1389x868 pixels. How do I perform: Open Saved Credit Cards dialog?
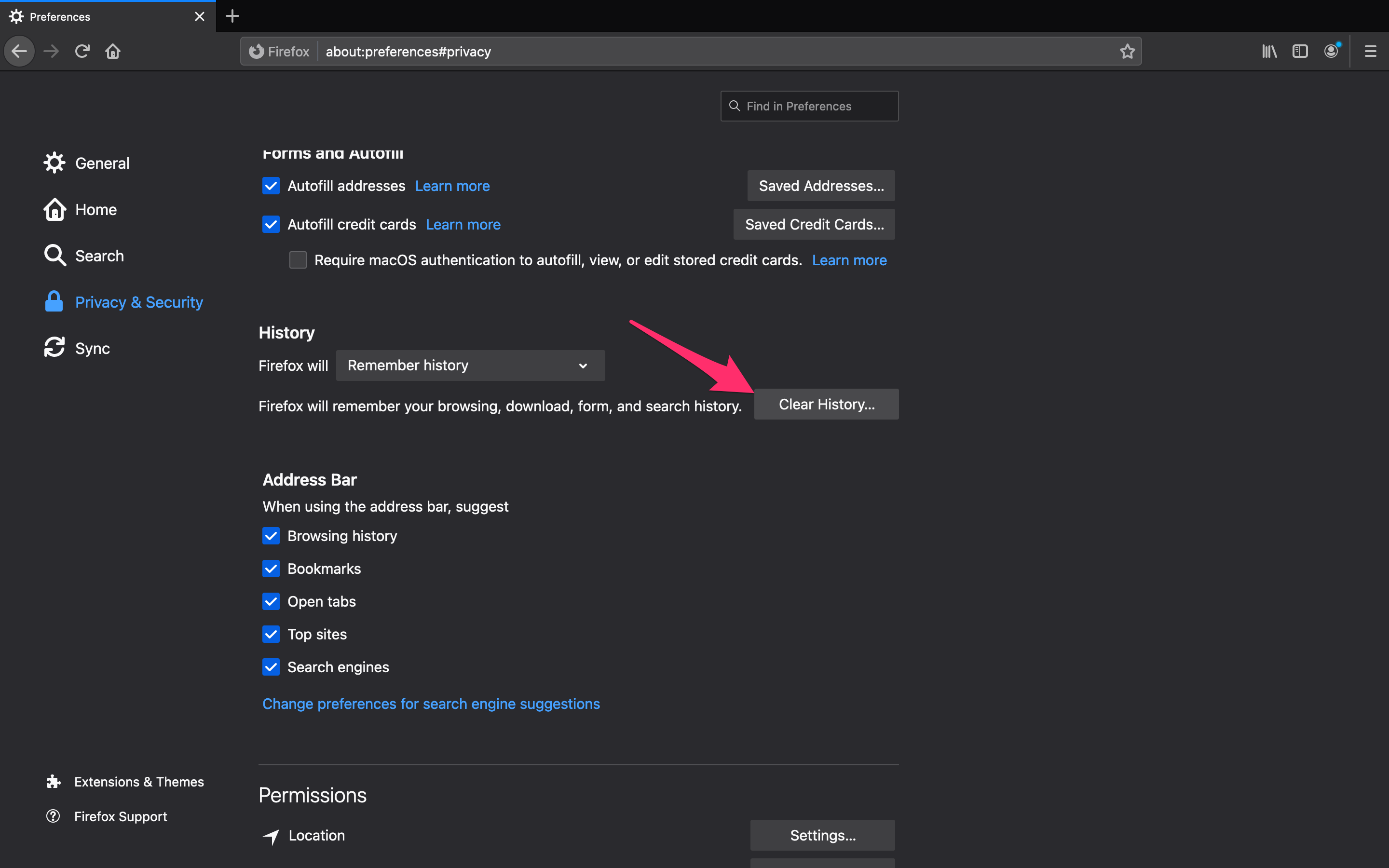click(814, 224)
